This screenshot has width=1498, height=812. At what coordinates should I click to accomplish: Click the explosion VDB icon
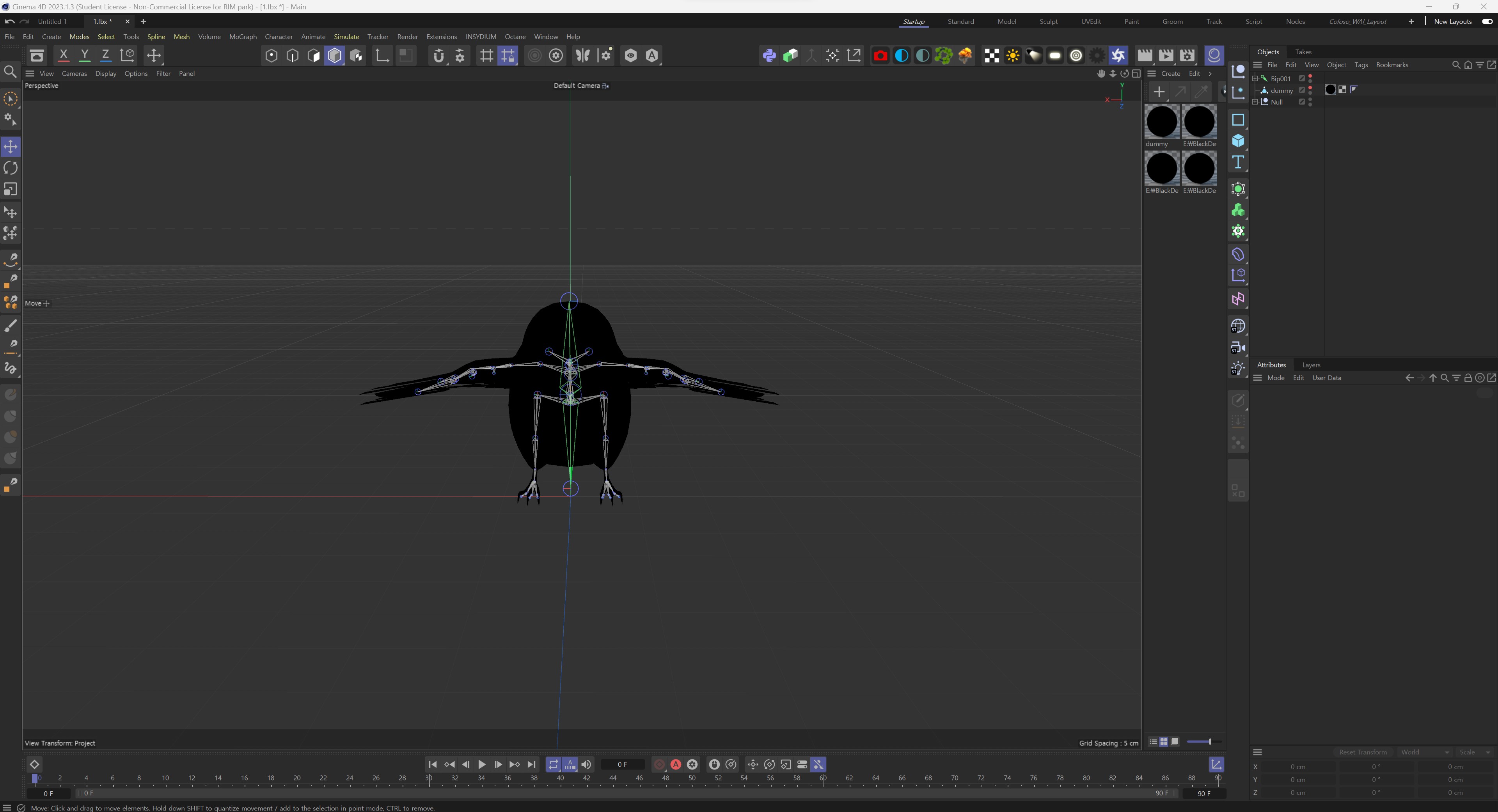click(x=965, y=56)
